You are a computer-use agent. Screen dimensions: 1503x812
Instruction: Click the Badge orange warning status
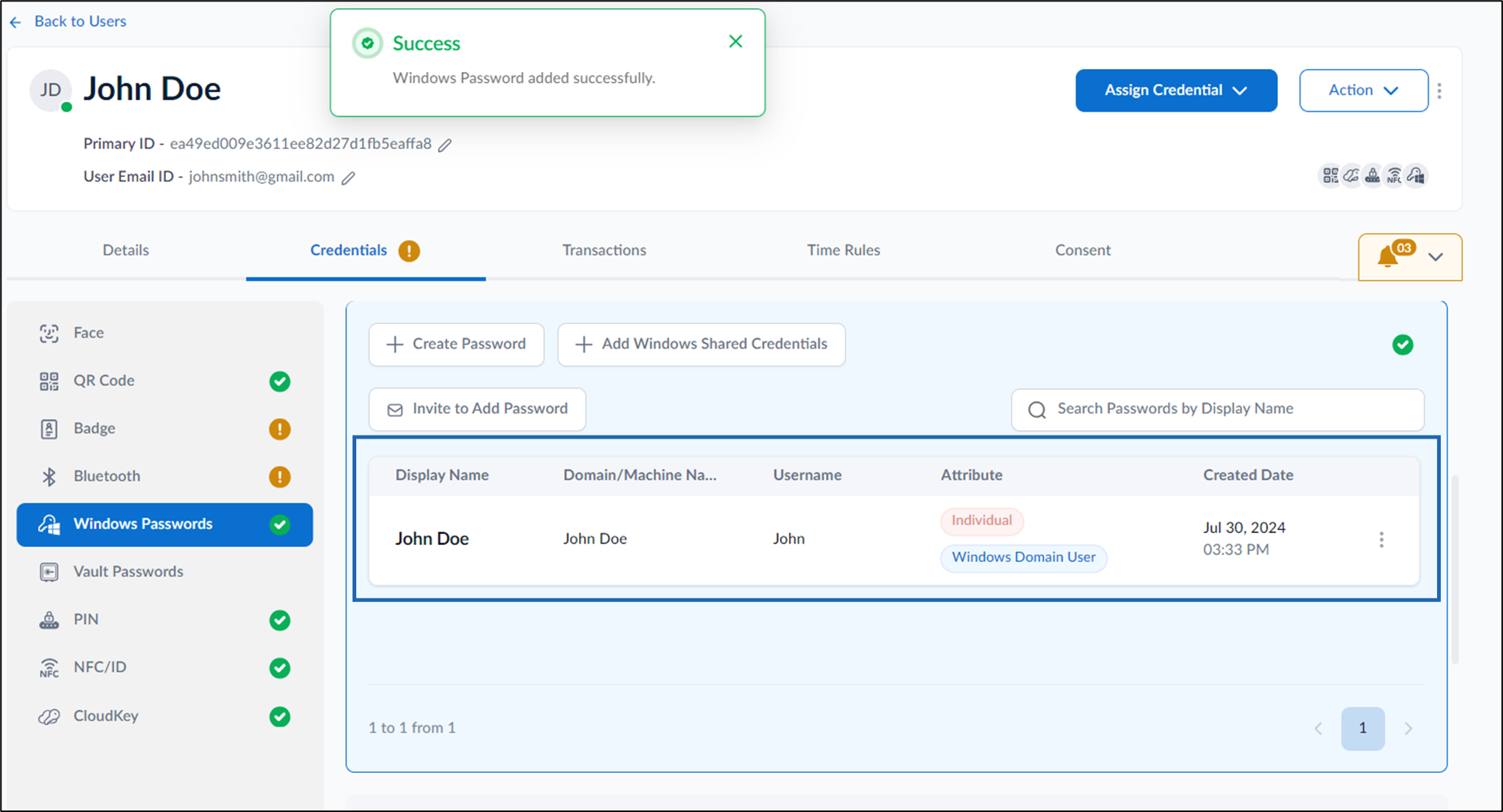(x=280, y=429)
